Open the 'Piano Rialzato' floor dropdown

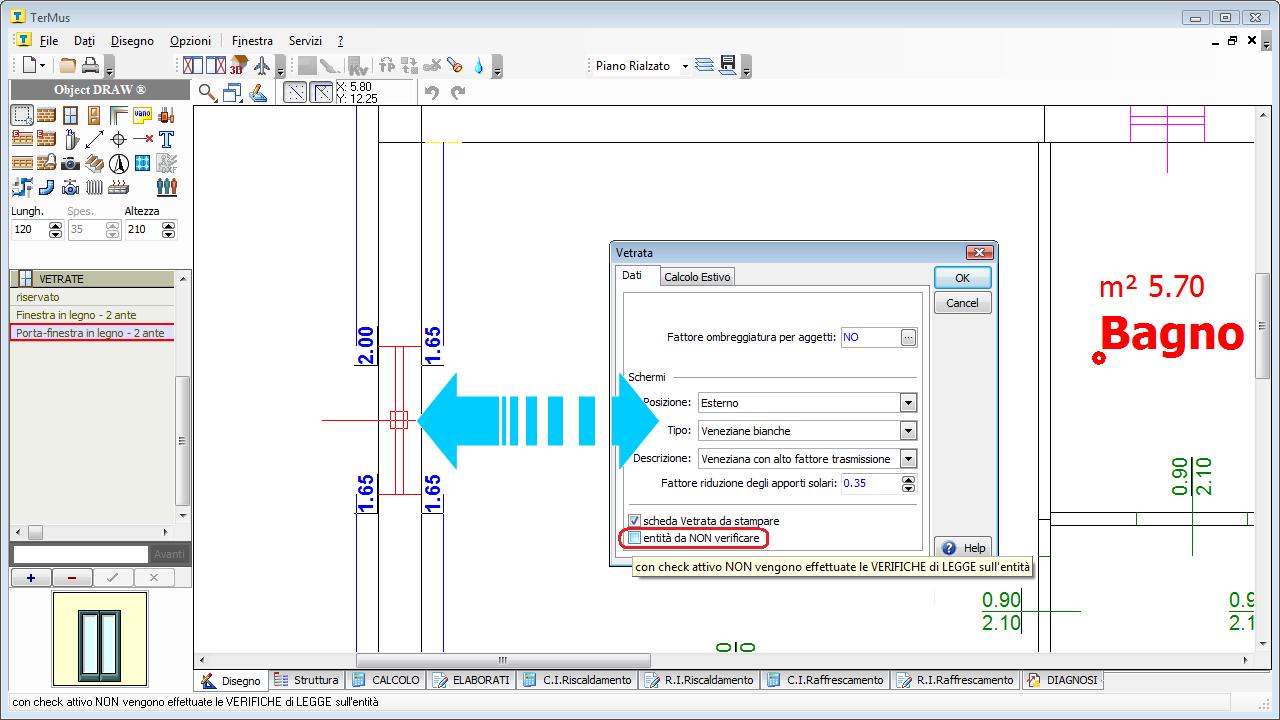point(685,66)
